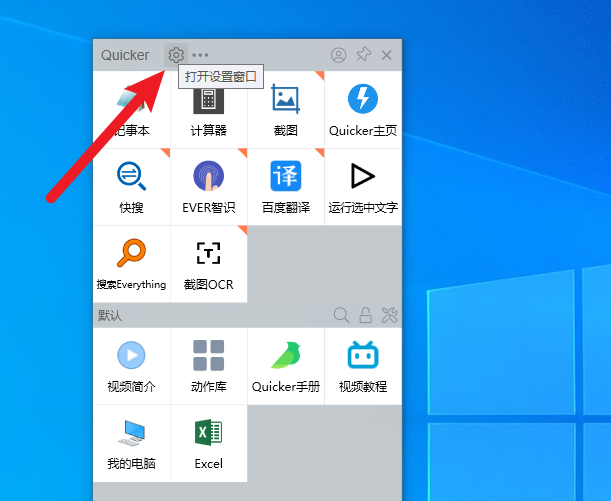
Task: Open the 动作库 action library
Action: [x=209, y=366]
